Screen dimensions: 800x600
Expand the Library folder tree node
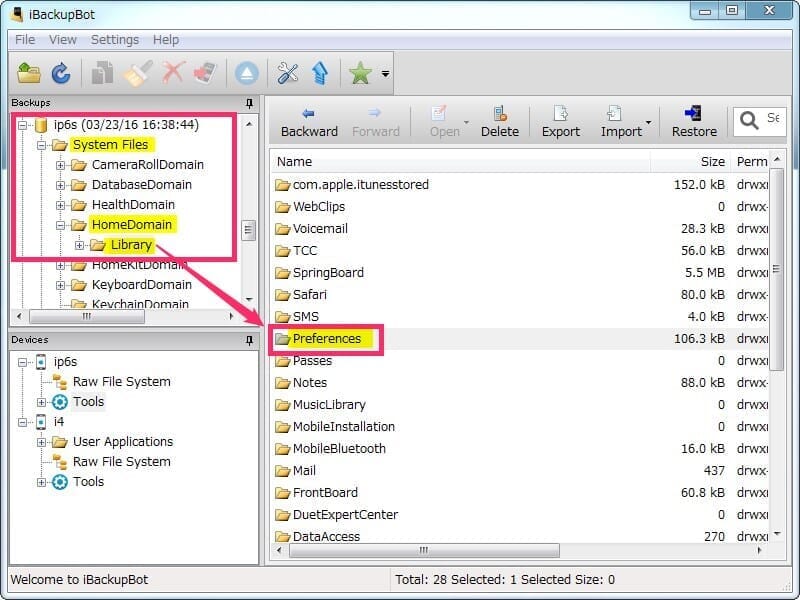coord(80,245)
